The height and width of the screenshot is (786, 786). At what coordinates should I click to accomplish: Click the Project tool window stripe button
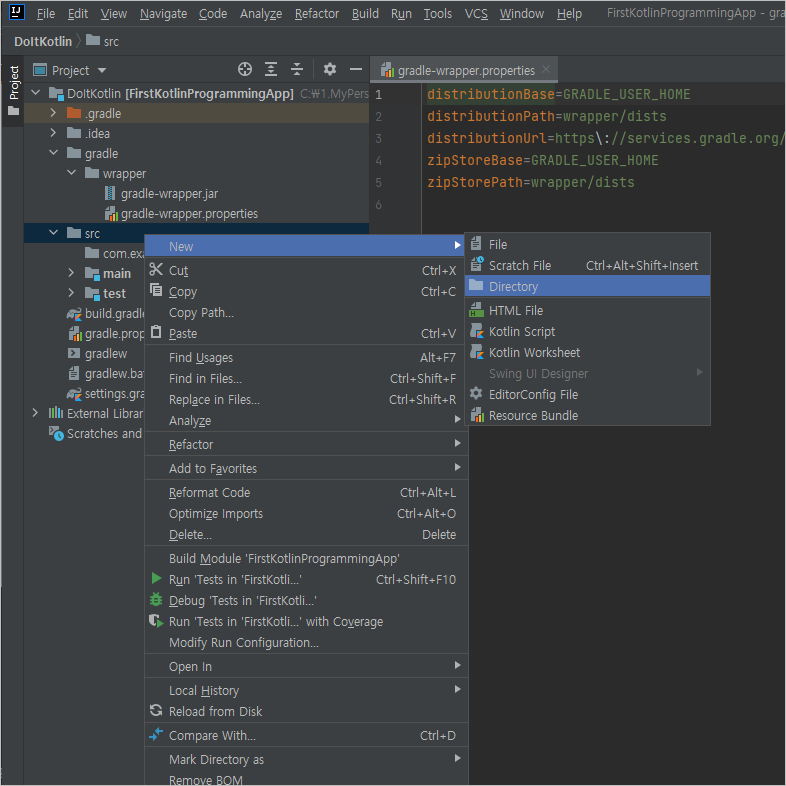pyautogui.click(x=14, y=91)
